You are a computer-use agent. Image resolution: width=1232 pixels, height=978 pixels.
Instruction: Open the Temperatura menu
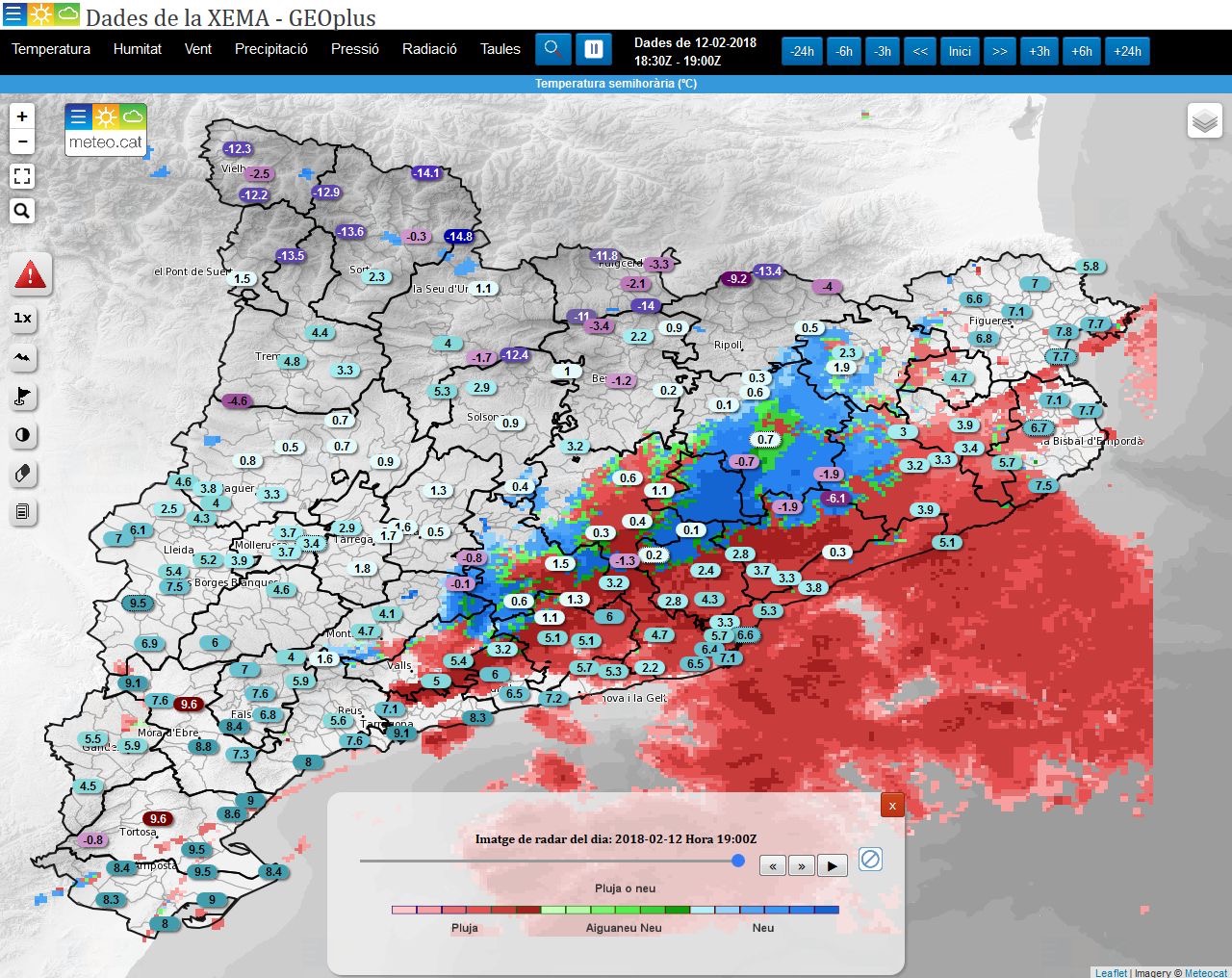click(50, 49)
